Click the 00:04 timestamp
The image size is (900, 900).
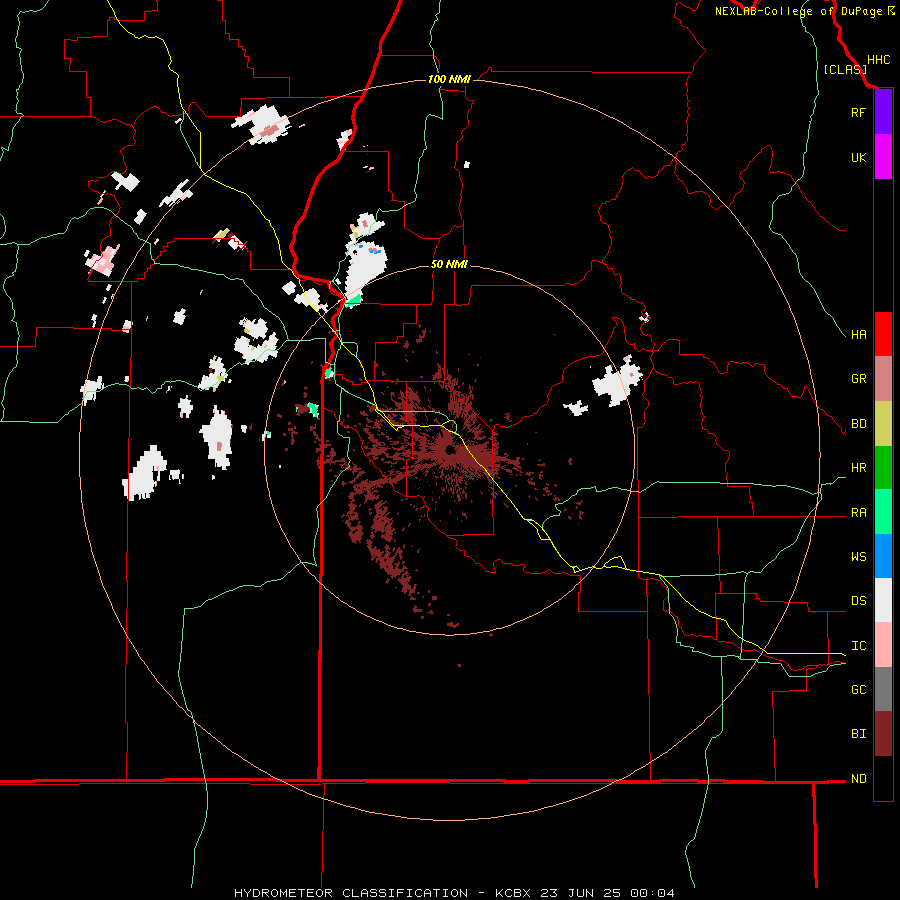click(652, 893)
